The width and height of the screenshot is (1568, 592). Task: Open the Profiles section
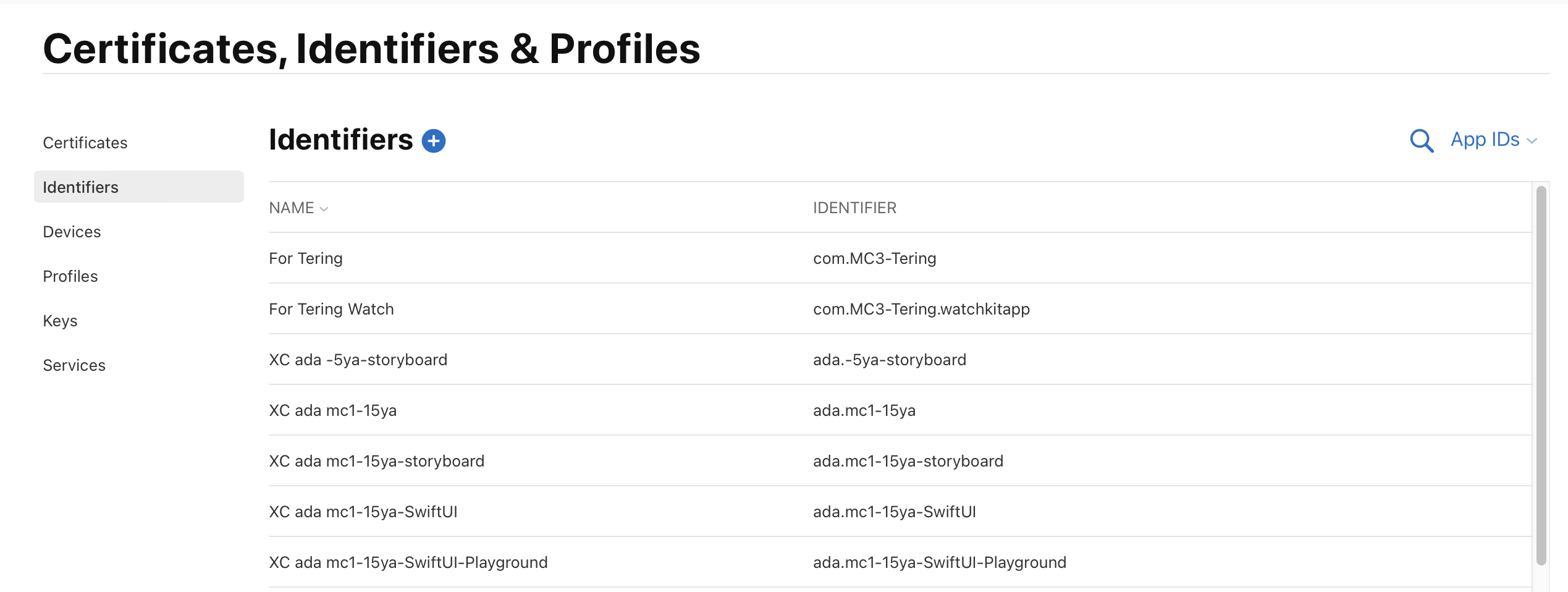pyautogui.click(x=70, y=276)
